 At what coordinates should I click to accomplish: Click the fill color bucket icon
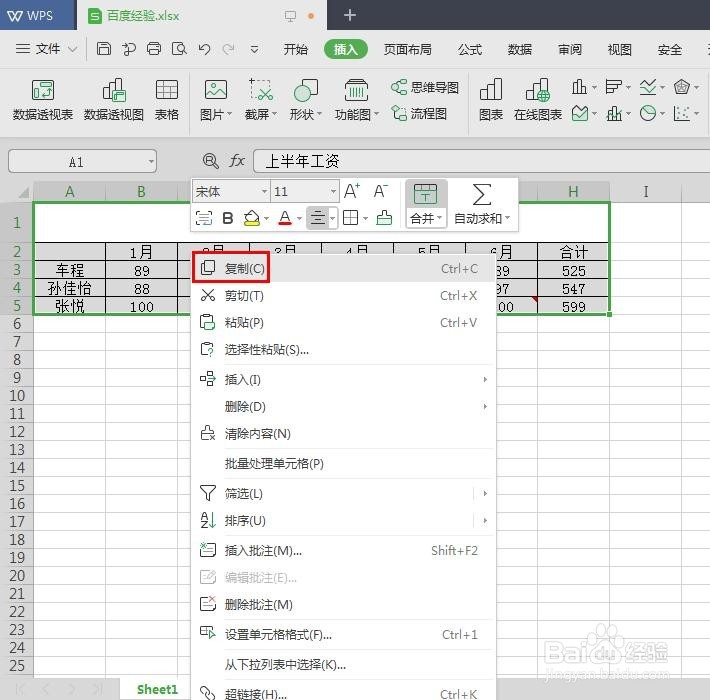click(252, 218)
